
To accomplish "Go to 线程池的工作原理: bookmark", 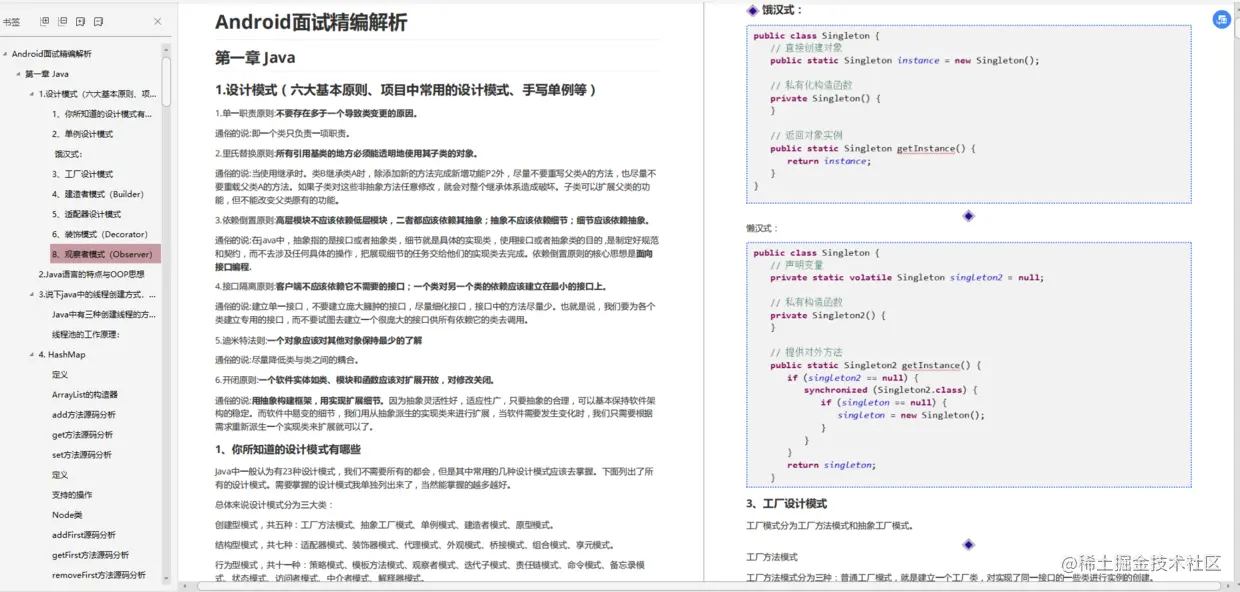I will (x=86, y=334).
